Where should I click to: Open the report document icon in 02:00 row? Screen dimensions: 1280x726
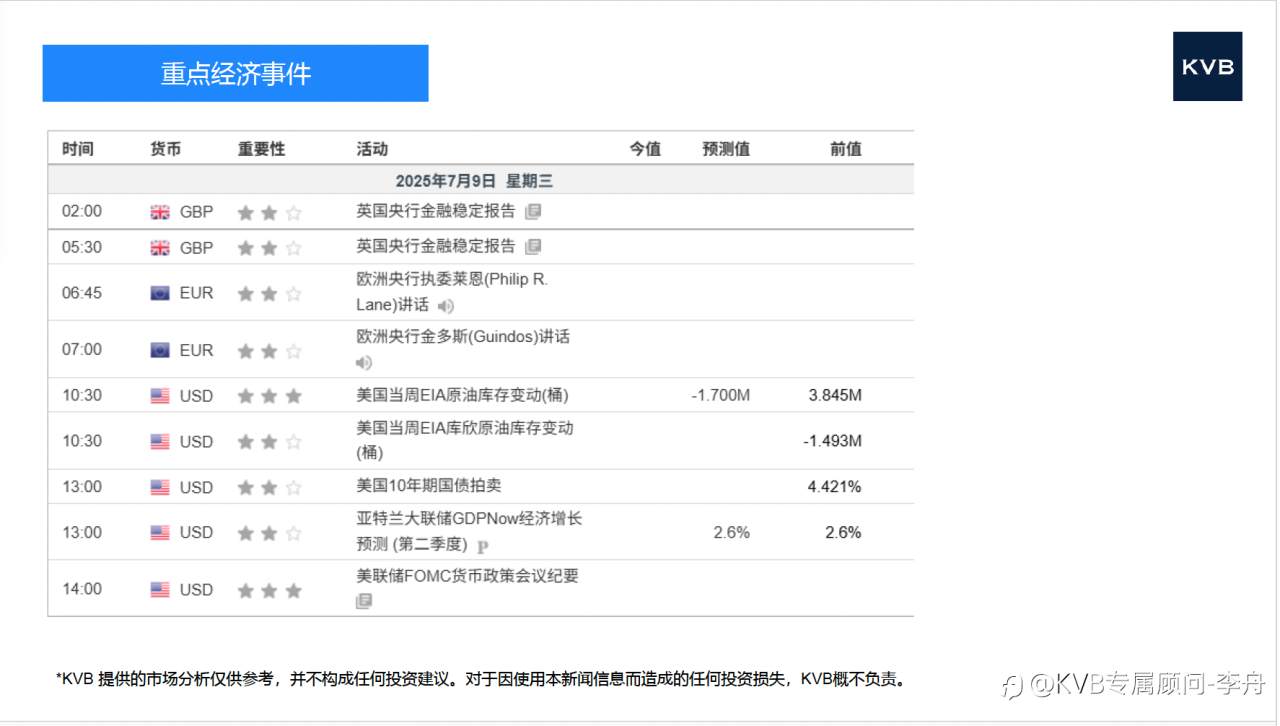click(x=533, y=212)
